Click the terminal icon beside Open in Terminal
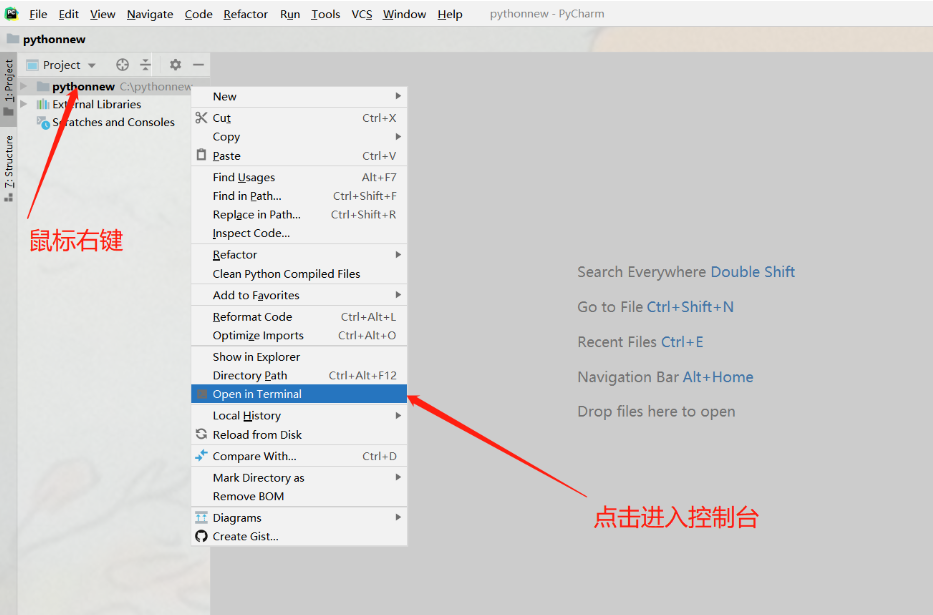 click(202, 394)
